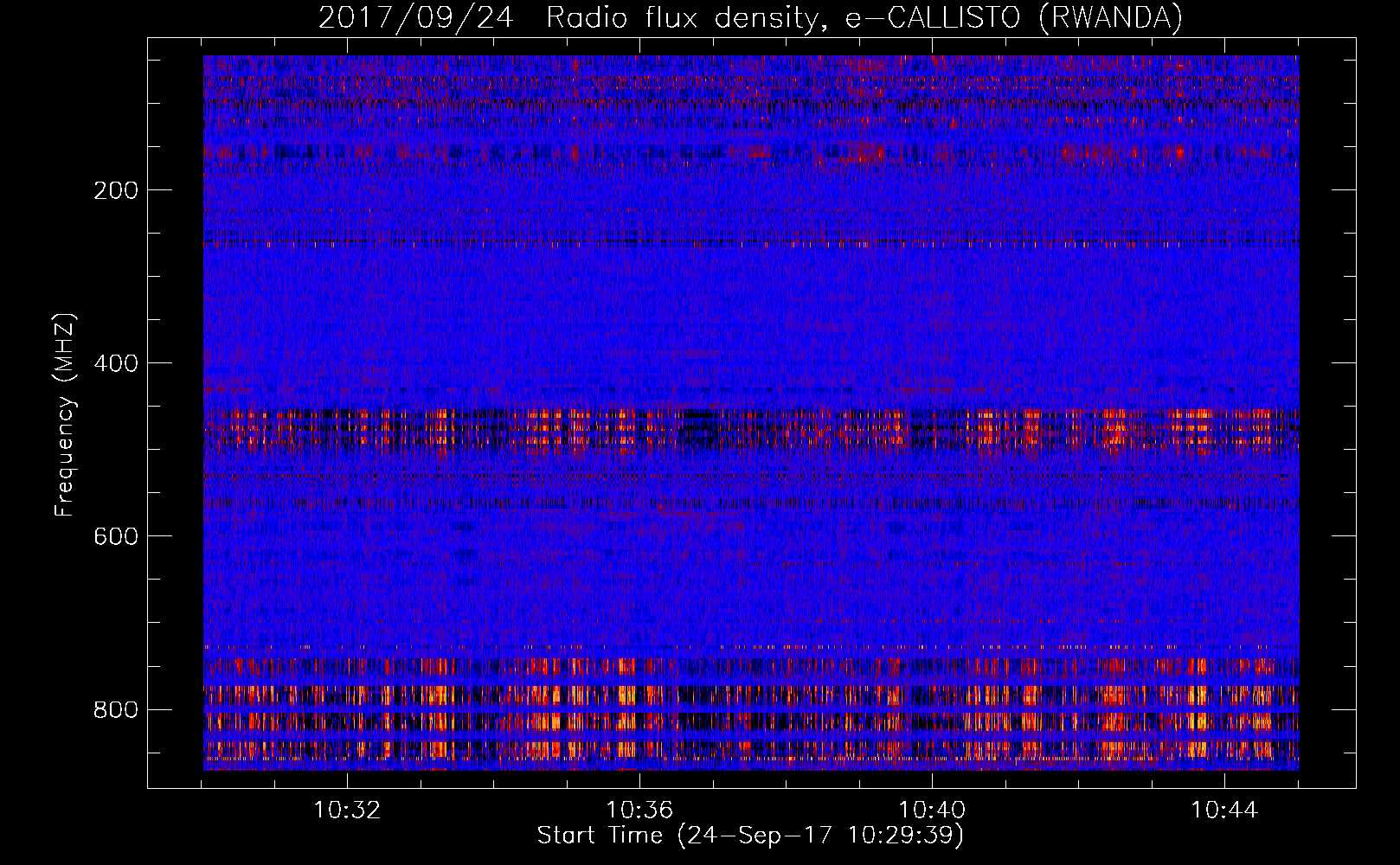Click the 10:44 time axis label

1224,810
